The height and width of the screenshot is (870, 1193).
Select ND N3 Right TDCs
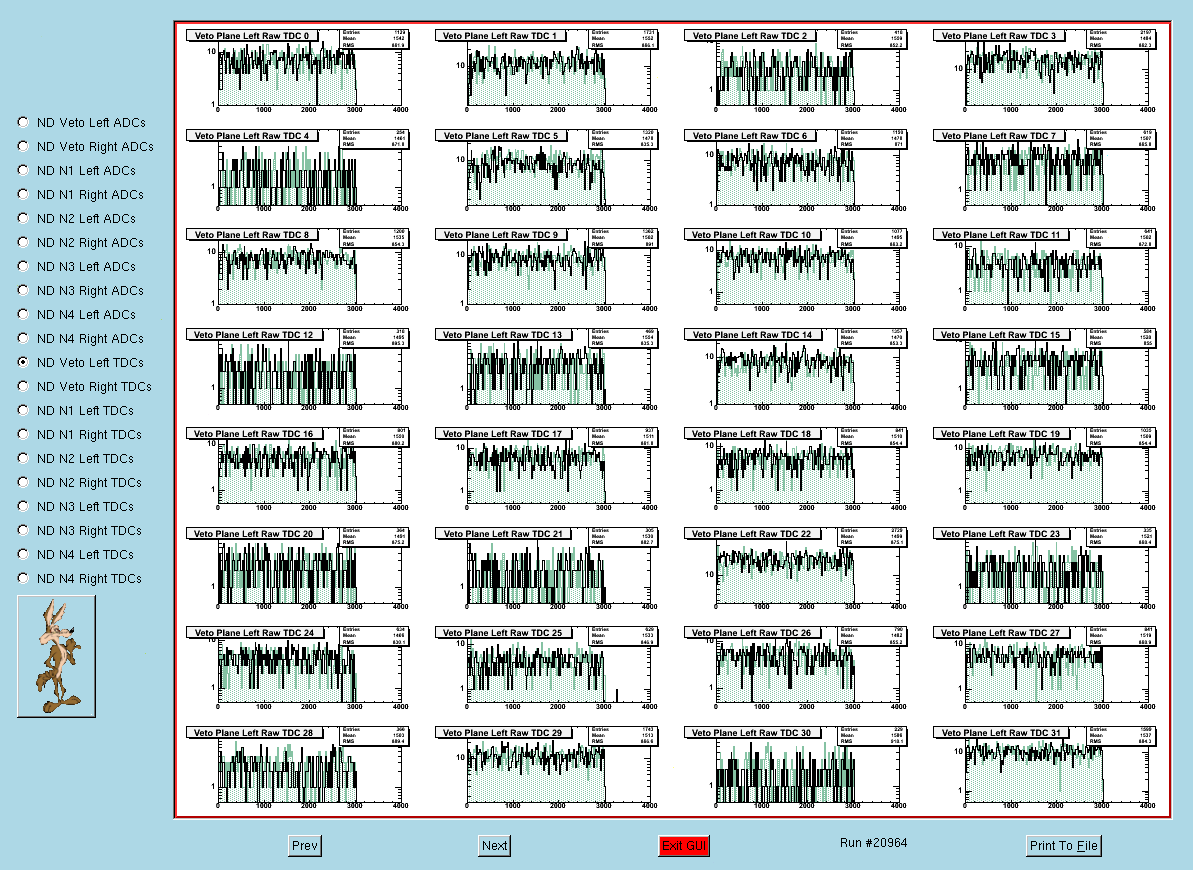coord(24,530)
